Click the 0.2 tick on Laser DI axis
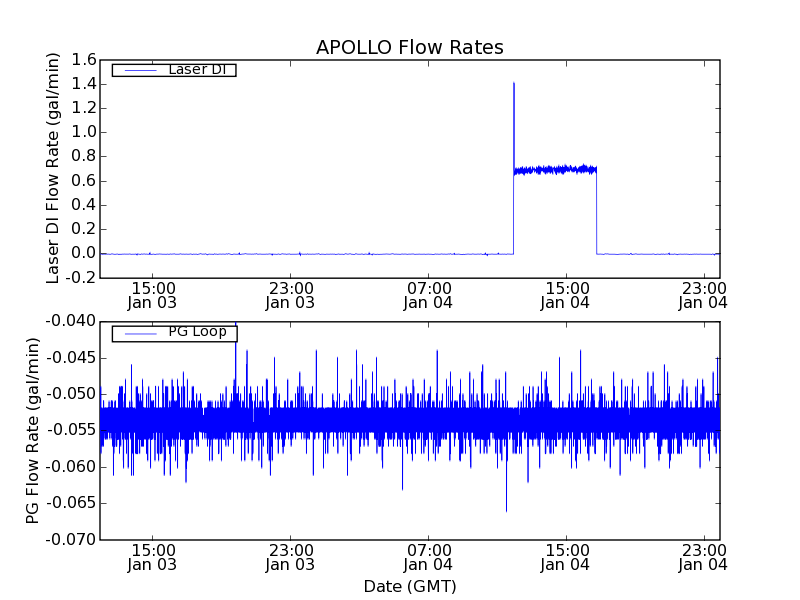This screenshot has height=600, width=800. coord(84,229)
